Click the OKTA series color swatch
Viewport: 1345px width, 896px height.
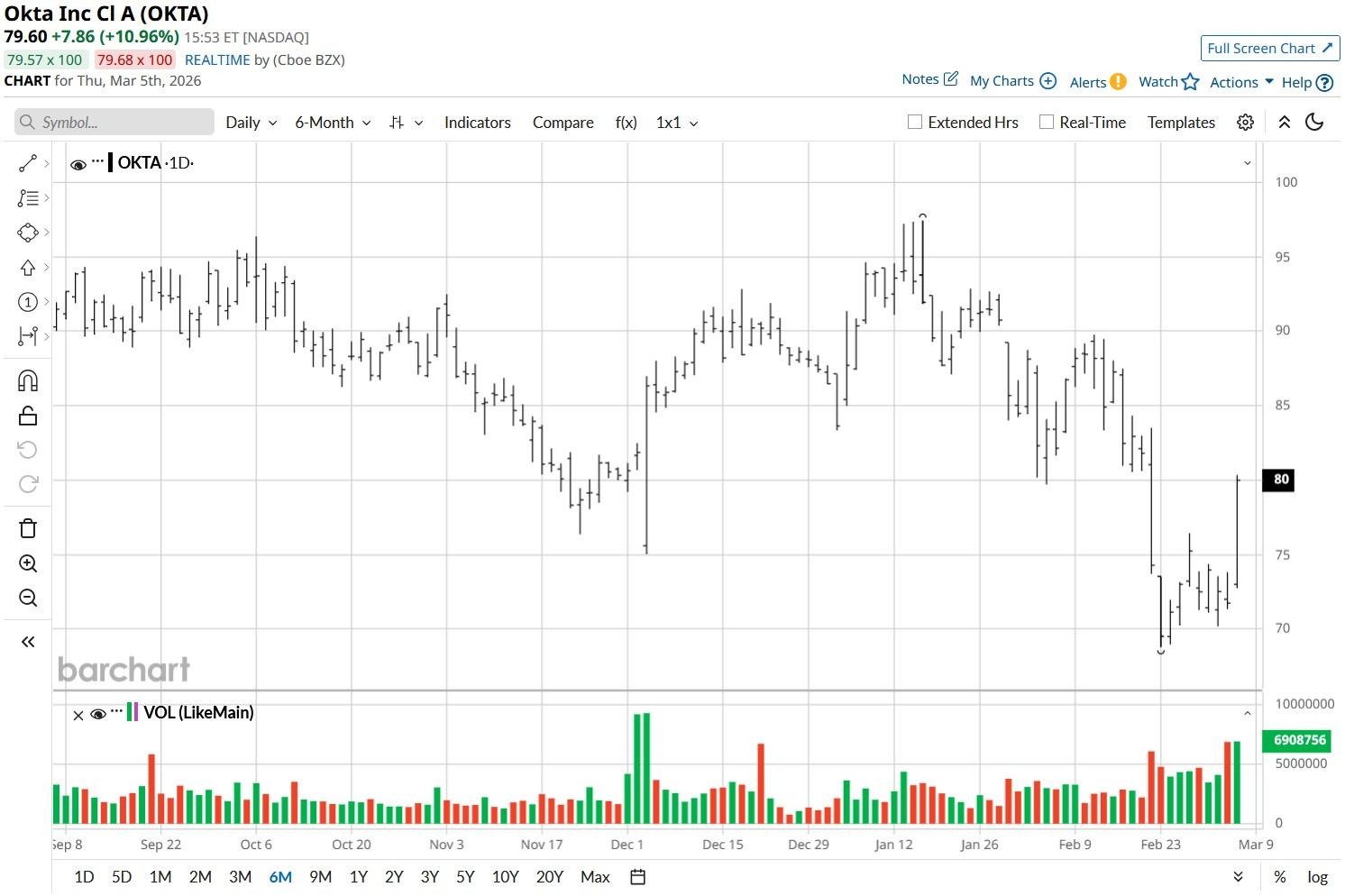(x=111, y=163)
